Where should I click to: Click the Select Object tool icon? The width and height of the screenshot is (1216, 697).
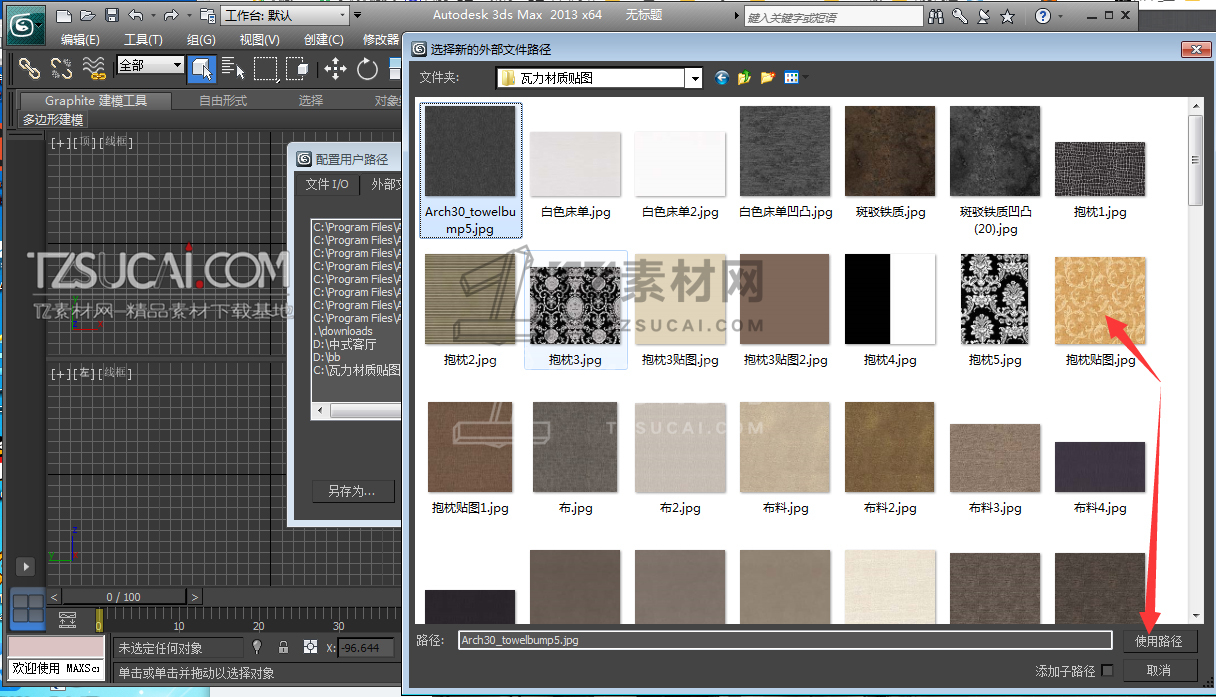[202, 68]
